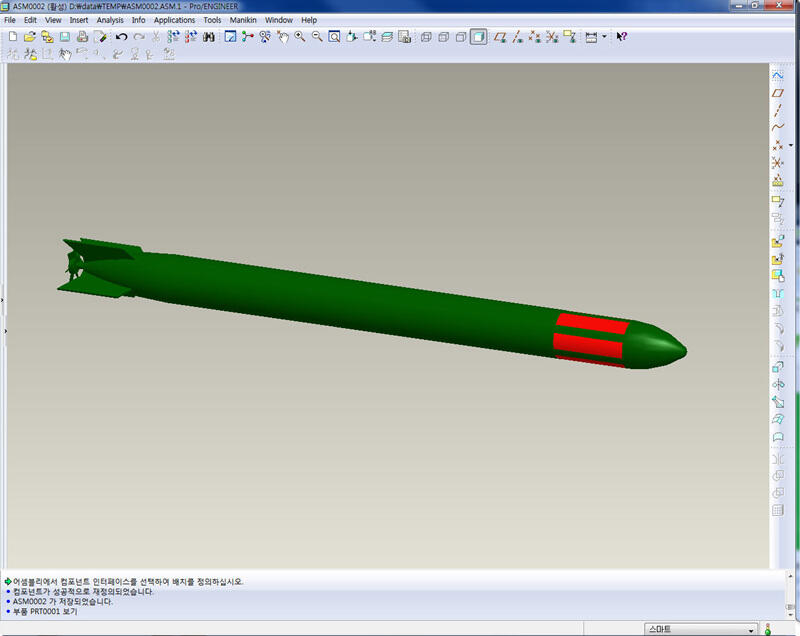Open the Manikin menu

[243, 20]
